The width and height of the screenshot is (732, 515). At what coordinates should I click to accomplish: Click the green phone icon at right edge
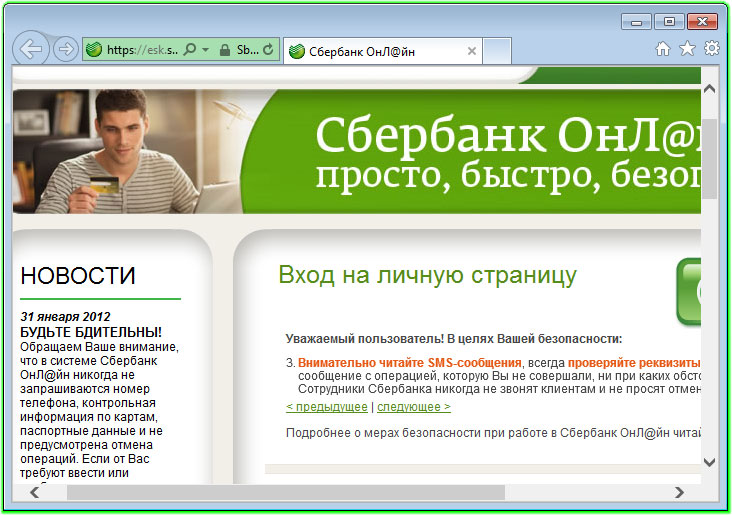pyautogui.click(x=689, y=291)
